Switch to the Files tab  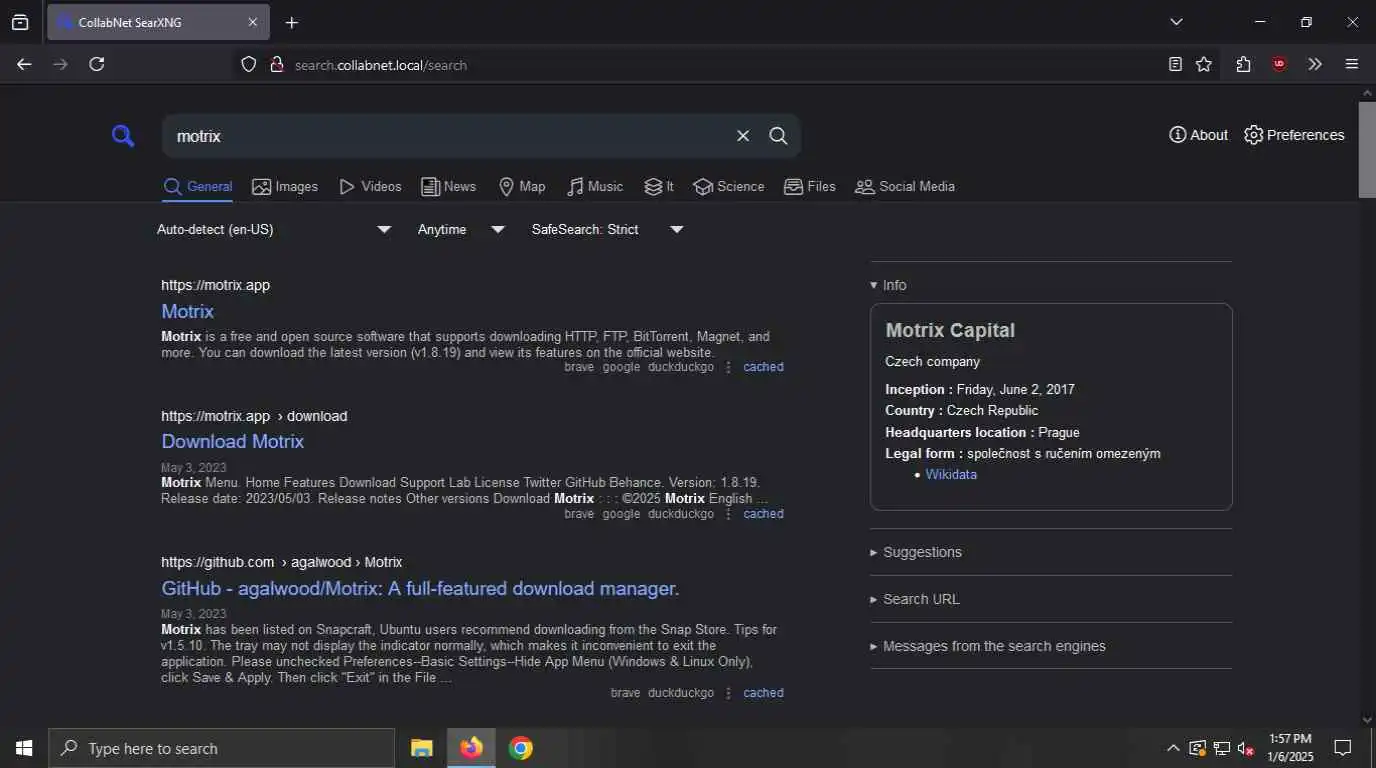click(x=810, y=187)
